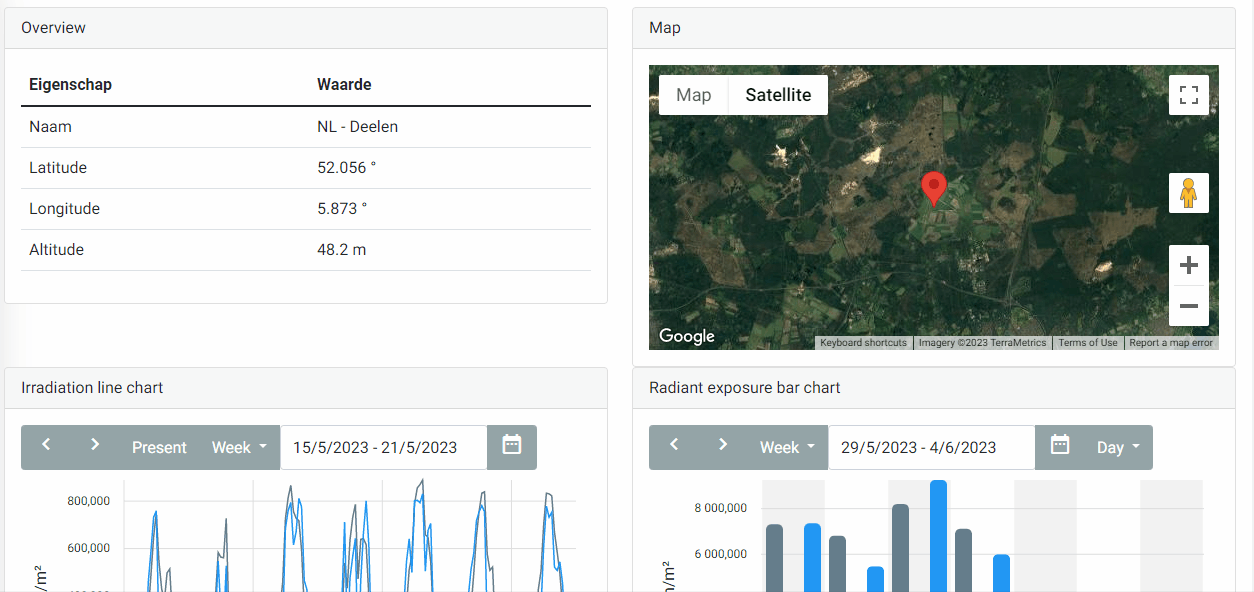This screenshot has width=1254, height=592.
Task: Open Week dropdown in radiant exposure chart
Action: click(787, 447)
